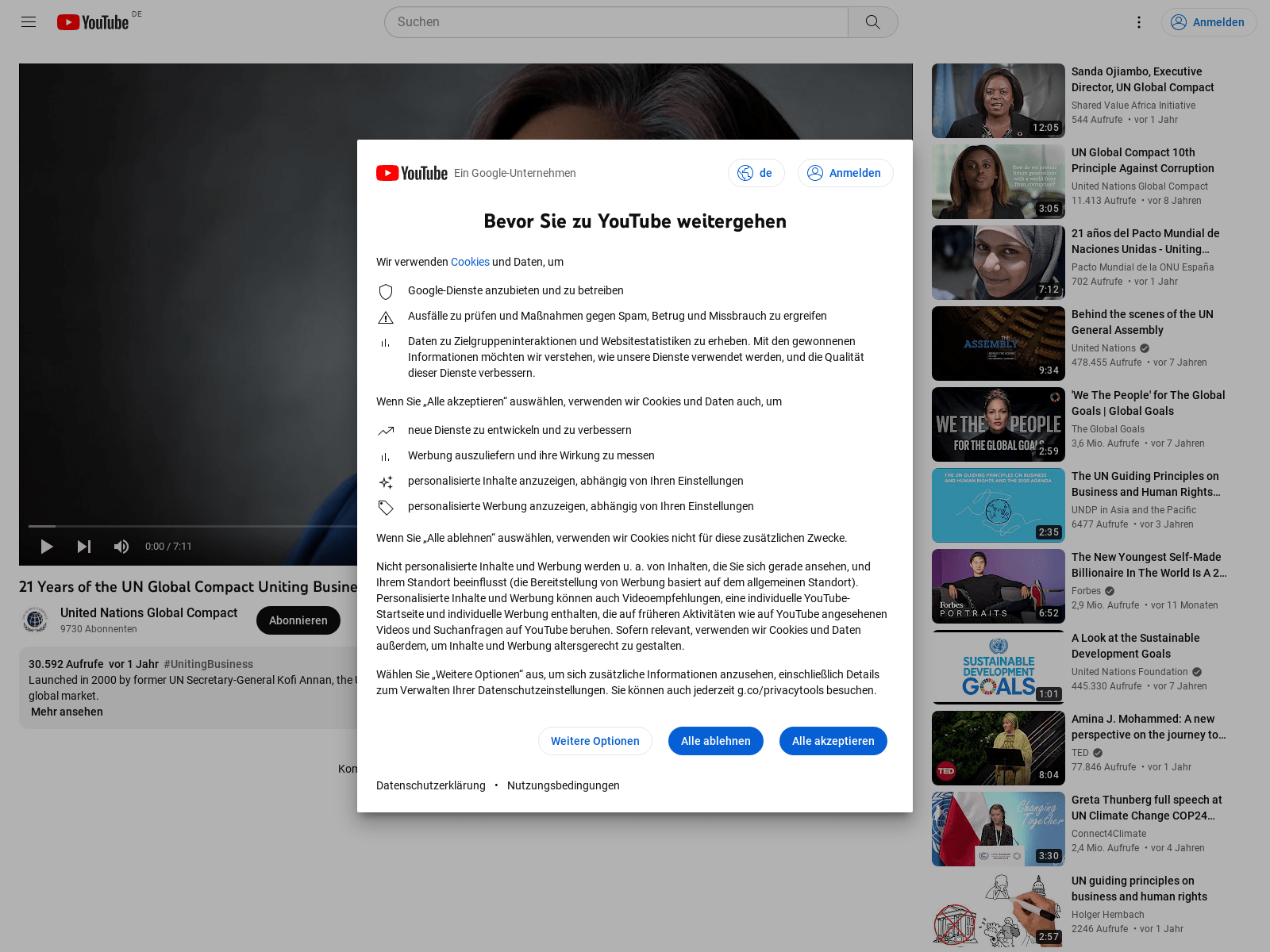The image size is (1270, 952).
Task: Open Sanda Ojiambo video thumbnail
Action: coord(999,101)
